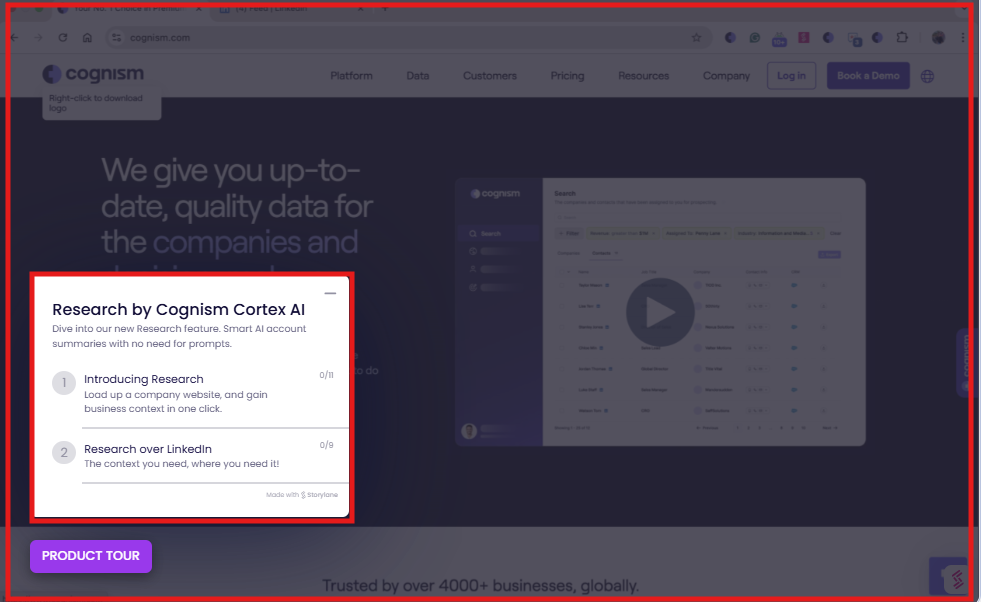Screen dimensions: 981x602
Task: Open the Grammarly browser extension
Action: point(755,38)
